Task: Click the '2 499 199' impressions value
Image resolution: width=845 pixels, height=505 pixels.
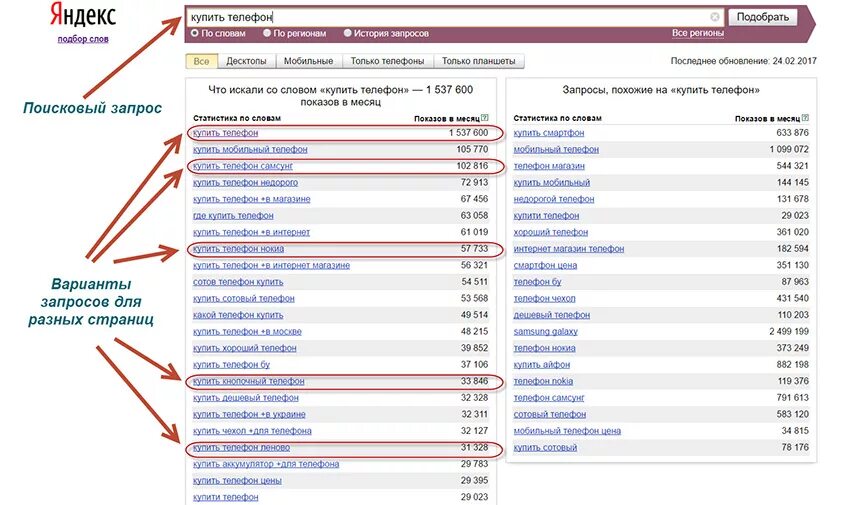Action: [x=789, y=331]
